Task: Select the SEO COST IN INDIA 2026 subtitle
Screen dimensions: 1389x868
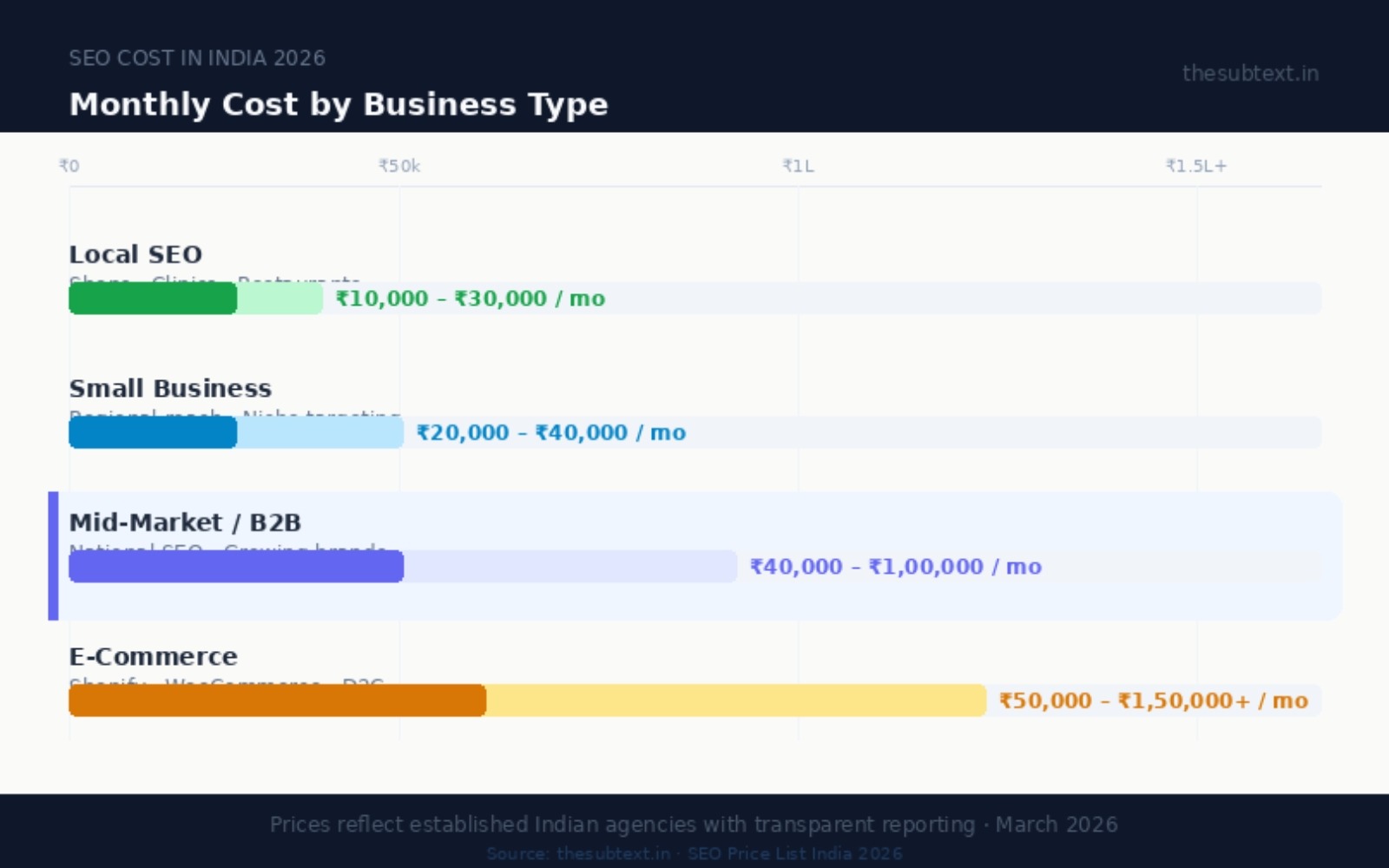Action: [197, 58]
